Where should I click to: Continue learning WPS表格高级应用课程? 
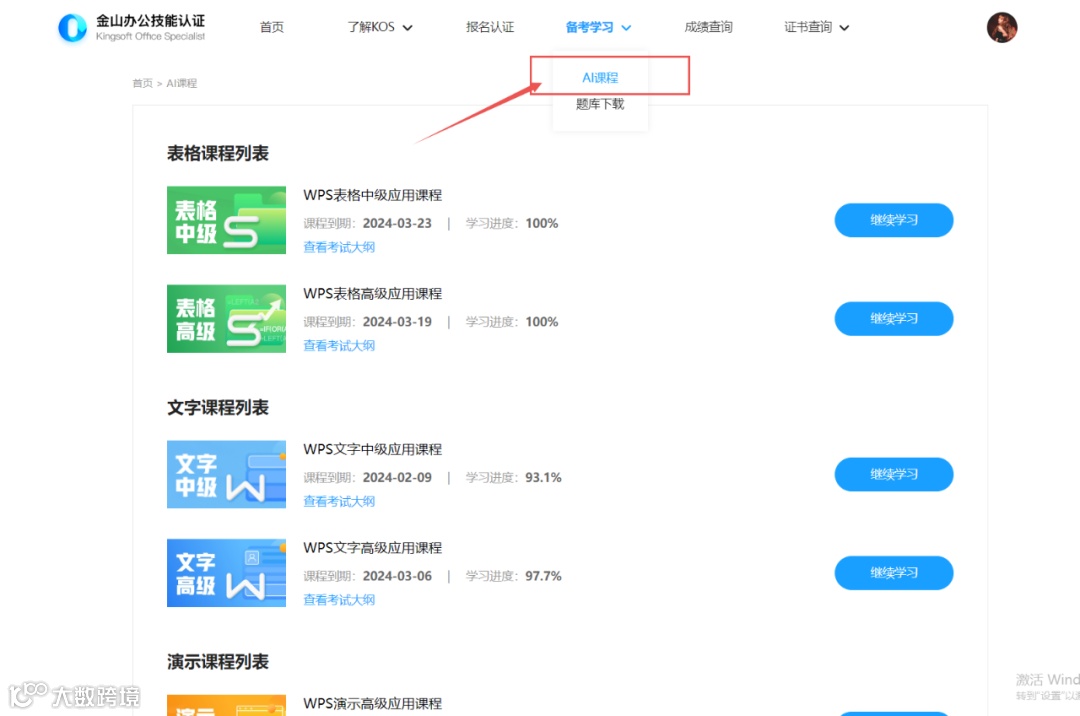click(x=894, y=319)
